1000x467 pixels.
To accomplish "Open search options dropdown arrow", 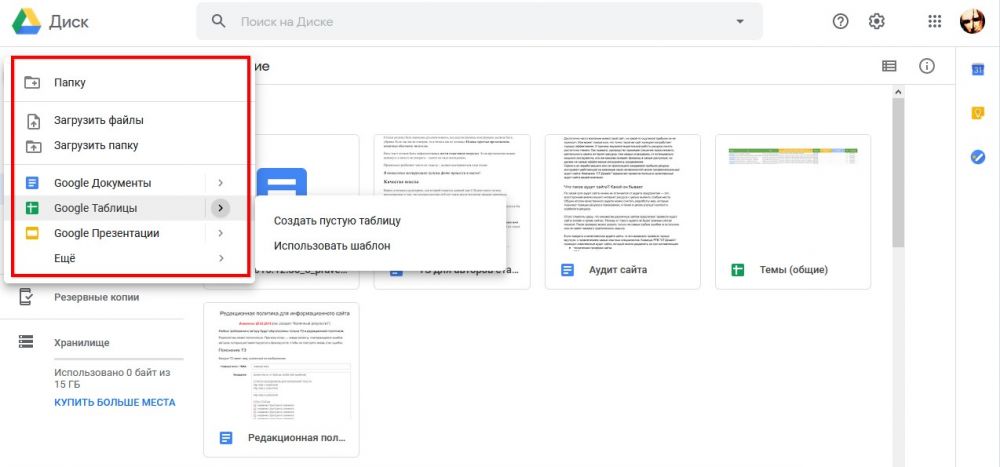I will click(x=740, y=21).
